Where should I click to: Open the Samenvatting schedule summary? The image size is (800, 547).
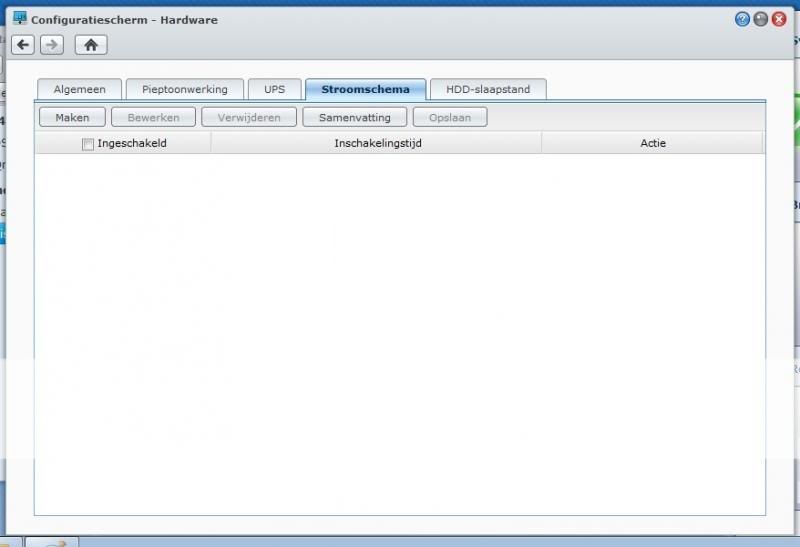[354, 117]
